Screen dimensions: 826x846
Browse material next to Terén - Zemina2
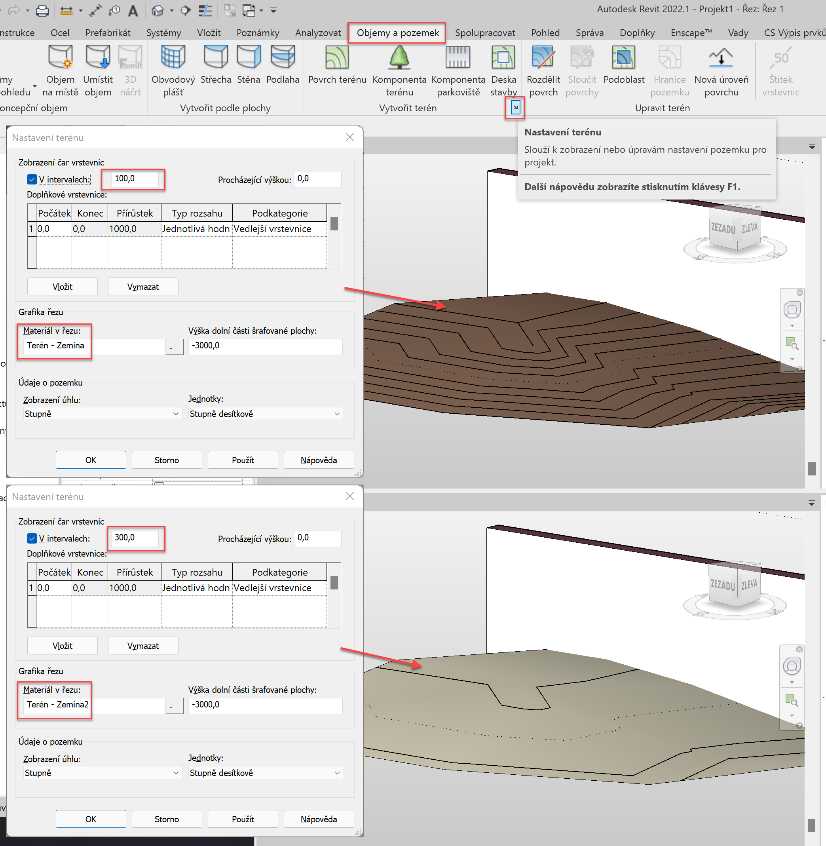(x=174, y=706)
